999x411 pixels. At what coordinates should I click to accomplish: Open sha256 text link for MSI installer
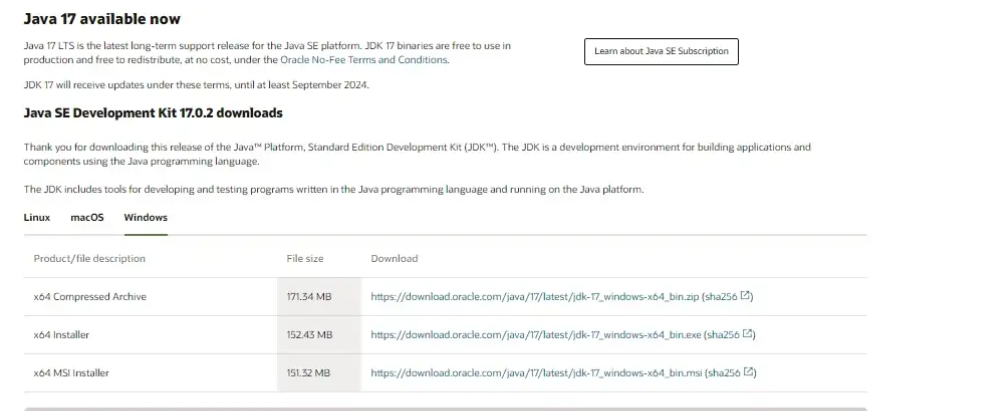click(x=724, y=373)
